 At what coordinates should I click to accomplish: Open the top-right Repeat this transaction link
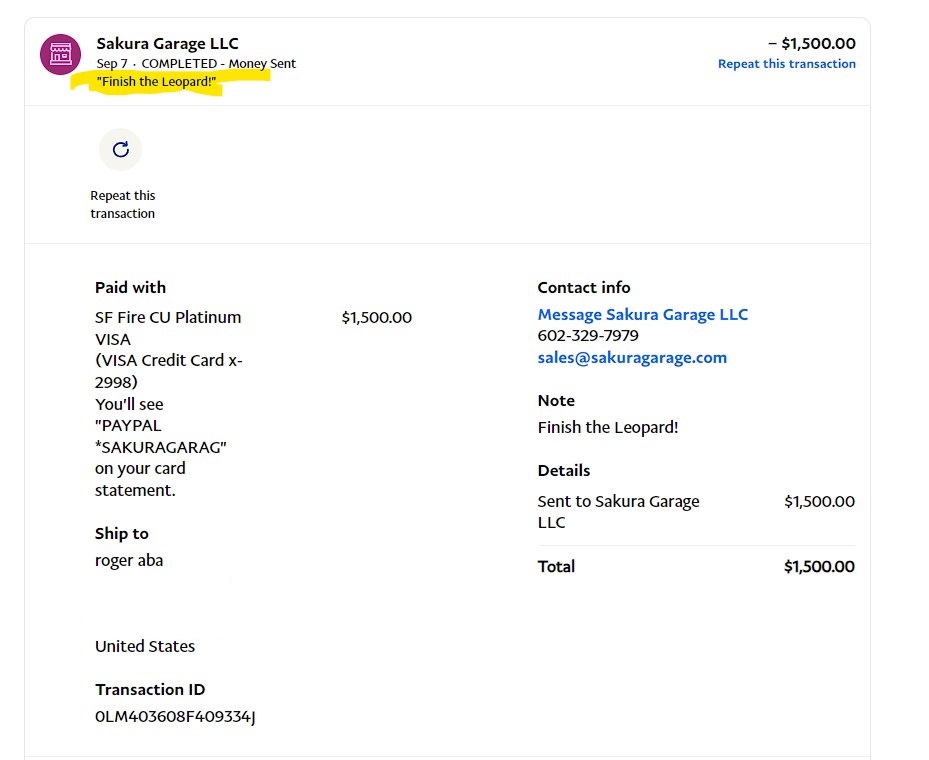point(786,64)
